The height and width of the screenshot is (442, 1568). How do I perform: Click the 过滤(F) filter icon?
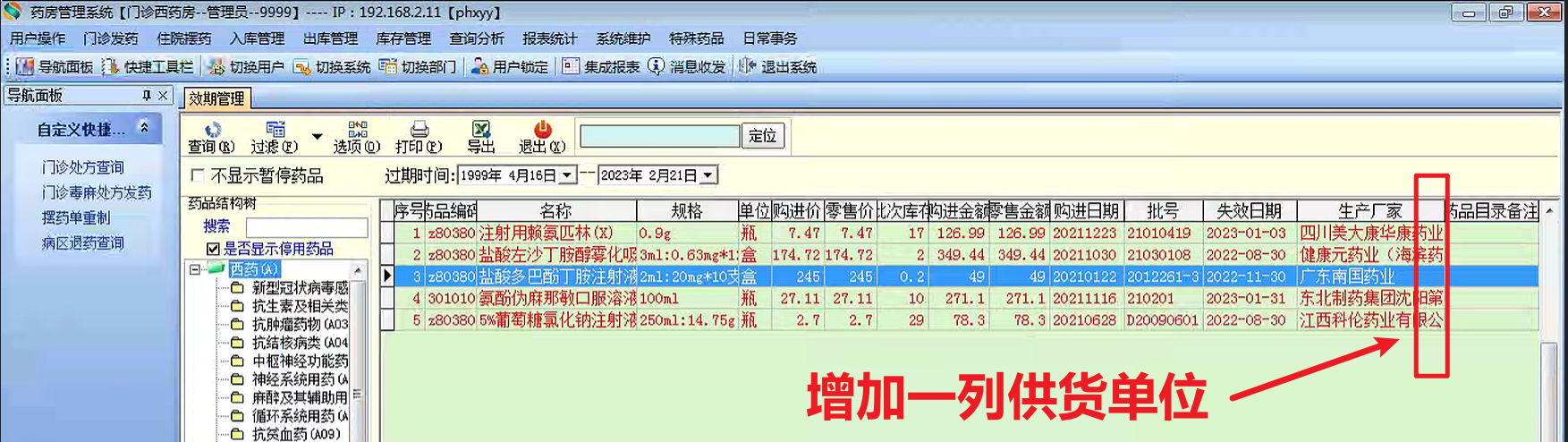[275, 130]
